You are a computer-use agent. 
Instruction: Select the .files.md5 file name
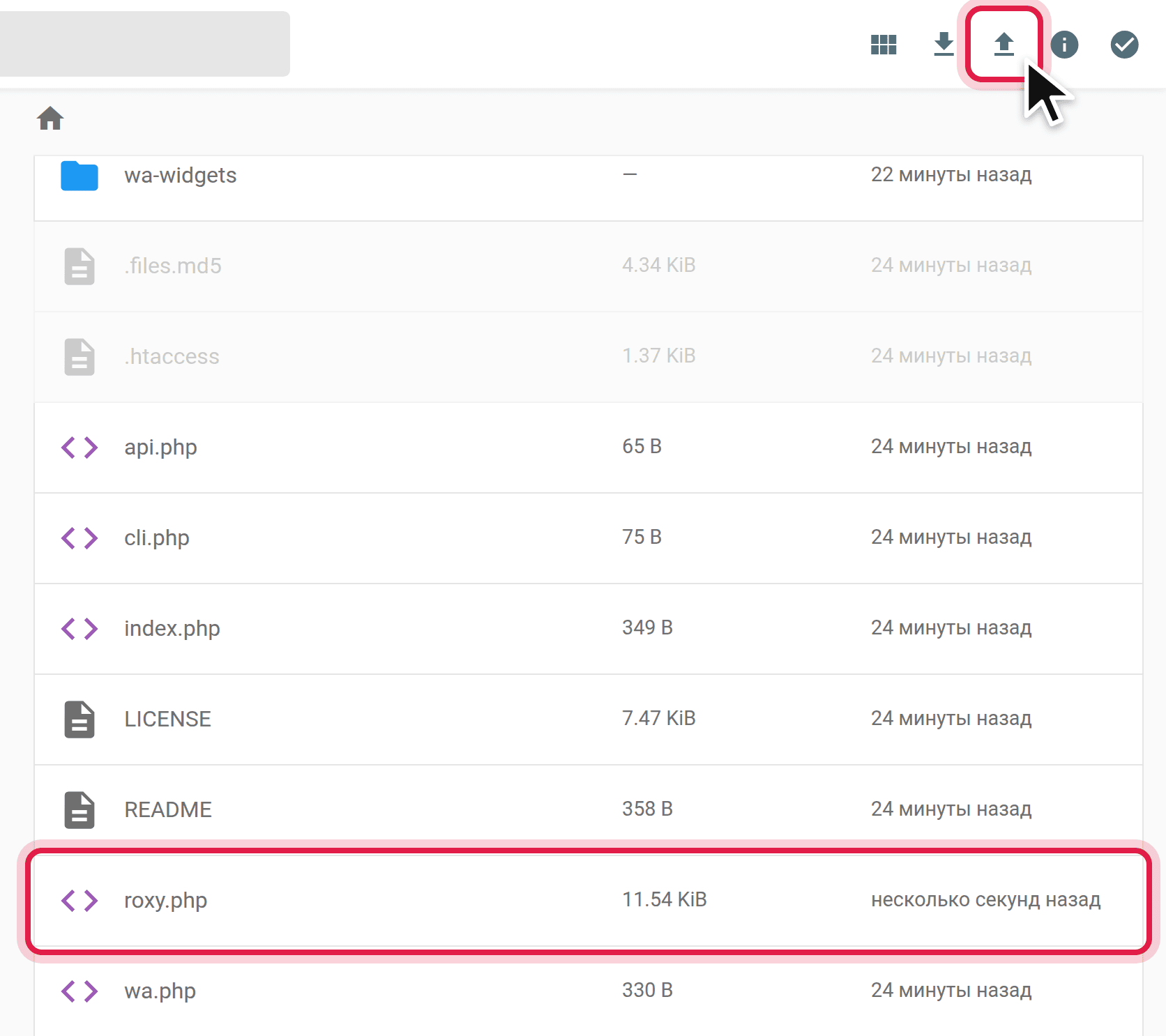click(173, 266)
